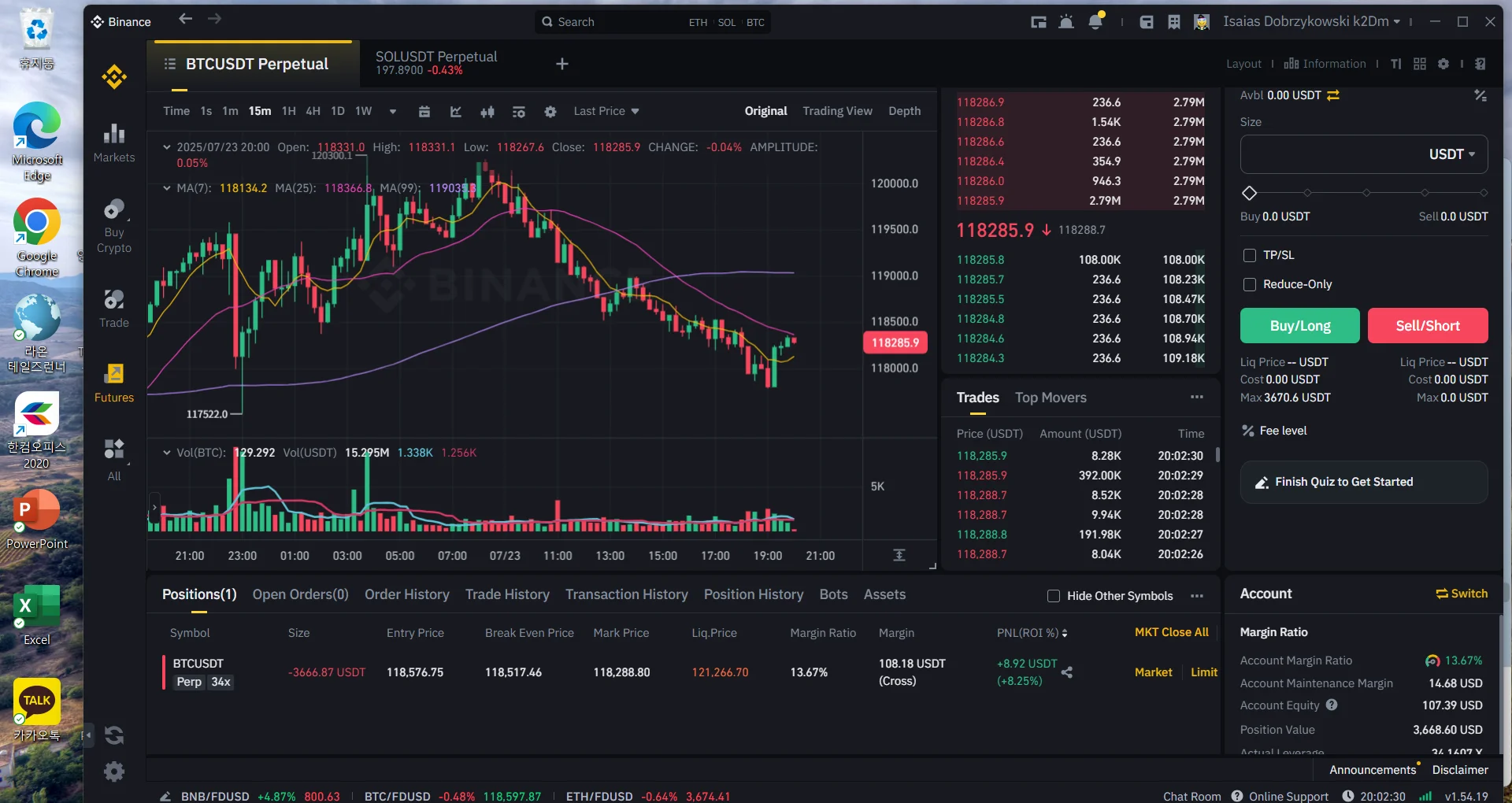Show the Depth chart tab
1512x803 pixels.
pyautogui.click(x=905, y=111)
